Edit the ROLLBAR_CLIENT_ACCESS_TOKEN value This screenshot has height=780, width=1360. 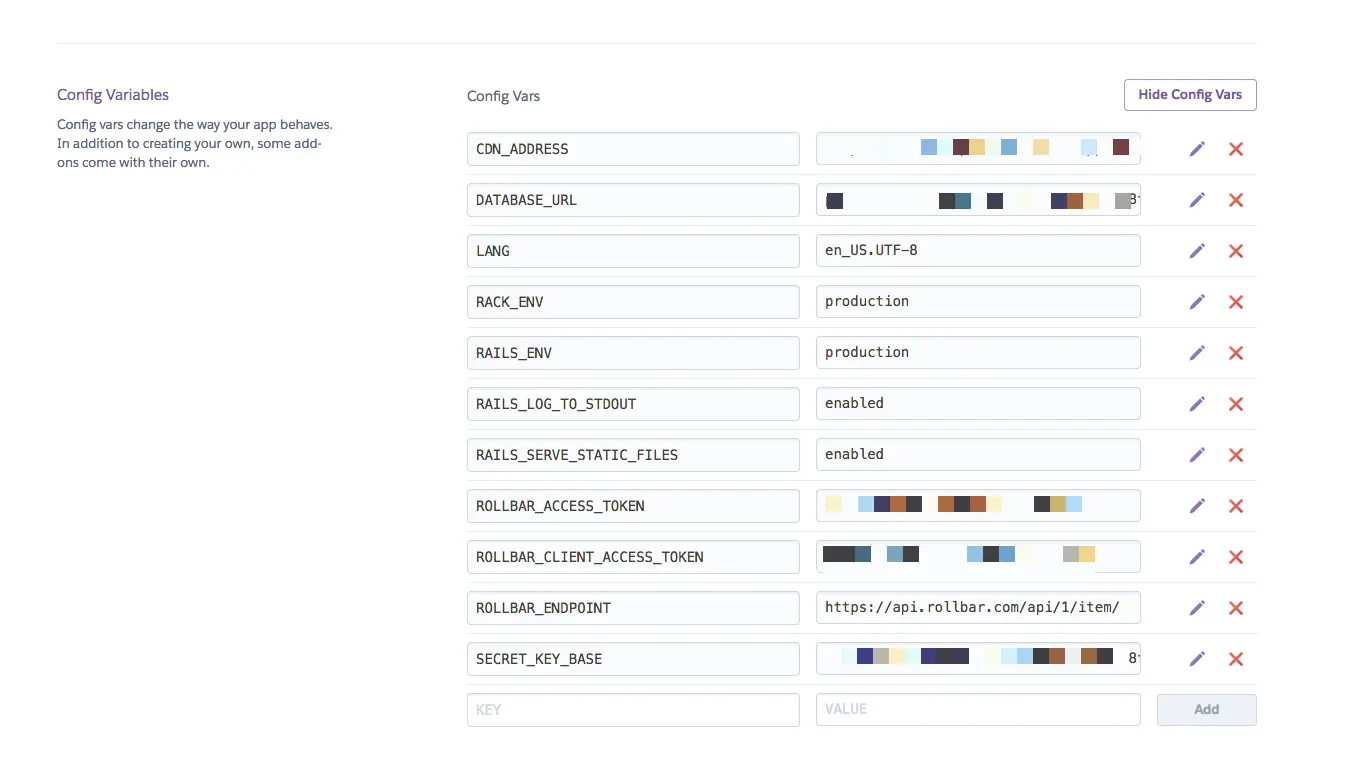[1197, 557]
